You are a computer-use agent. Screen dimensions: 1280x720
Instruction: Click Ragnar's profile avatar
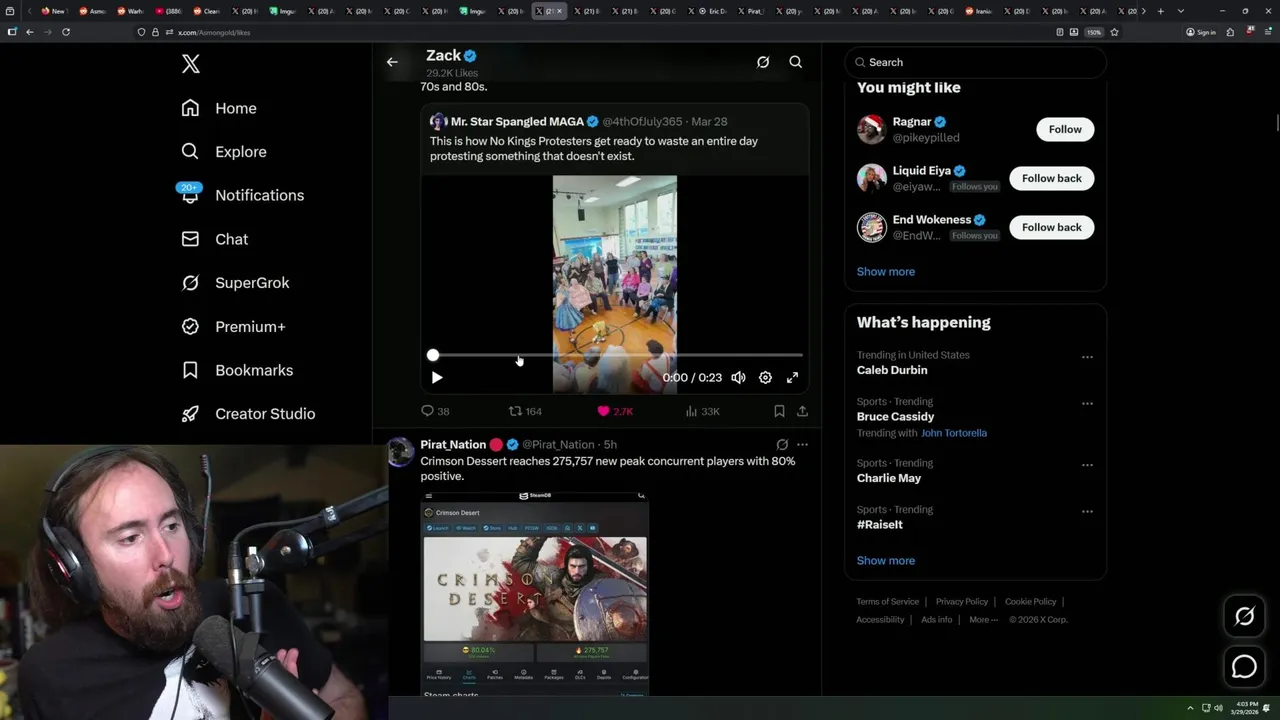(872, 129)
